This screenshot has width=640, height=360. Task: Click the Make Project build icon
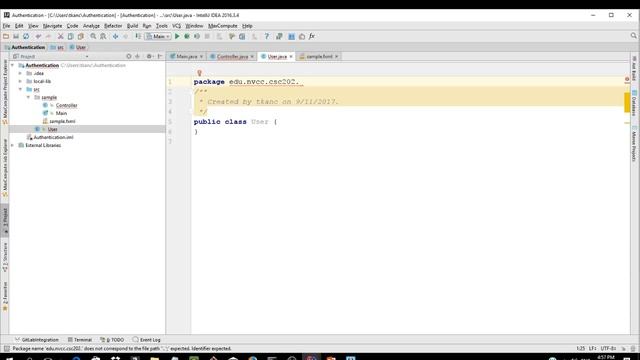click(x=138, y=36)
